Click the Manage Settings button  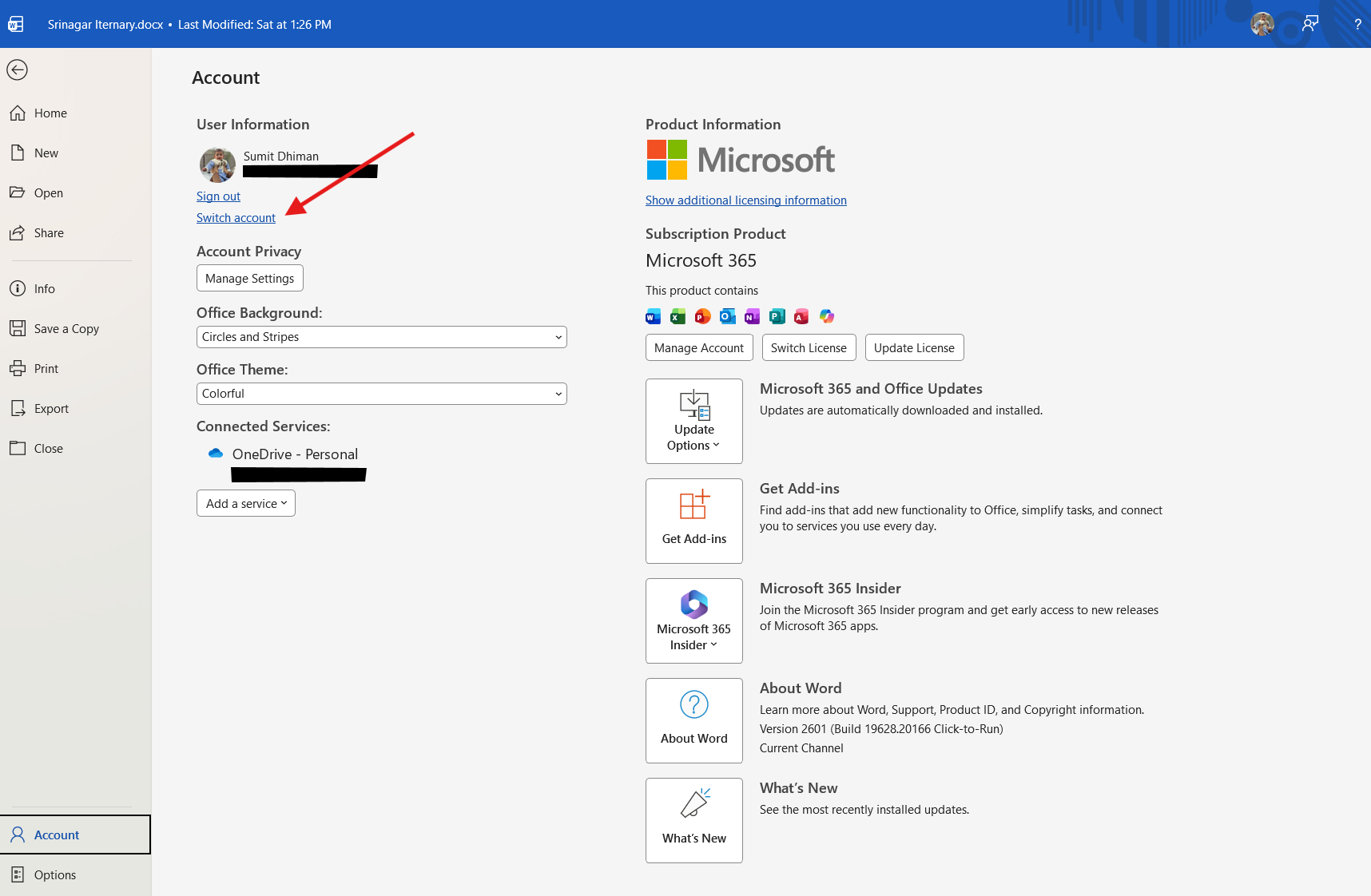click(250, 278)
